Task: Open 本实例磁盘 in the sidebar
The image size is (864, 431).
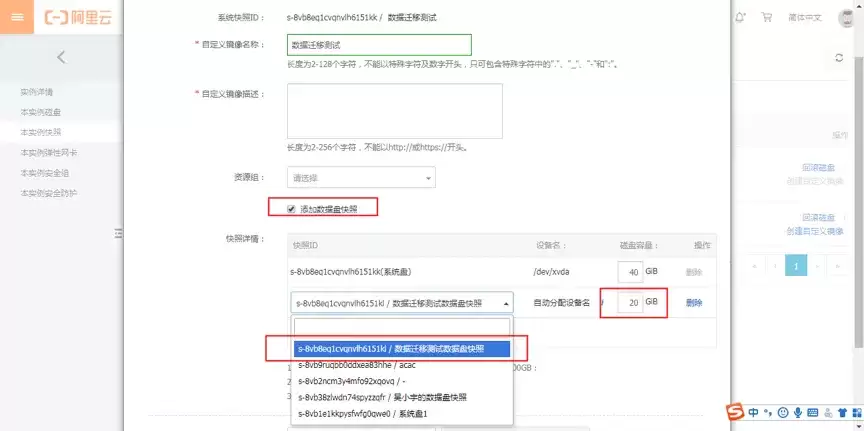Action: pyautogui.click(x=41, y=112)
